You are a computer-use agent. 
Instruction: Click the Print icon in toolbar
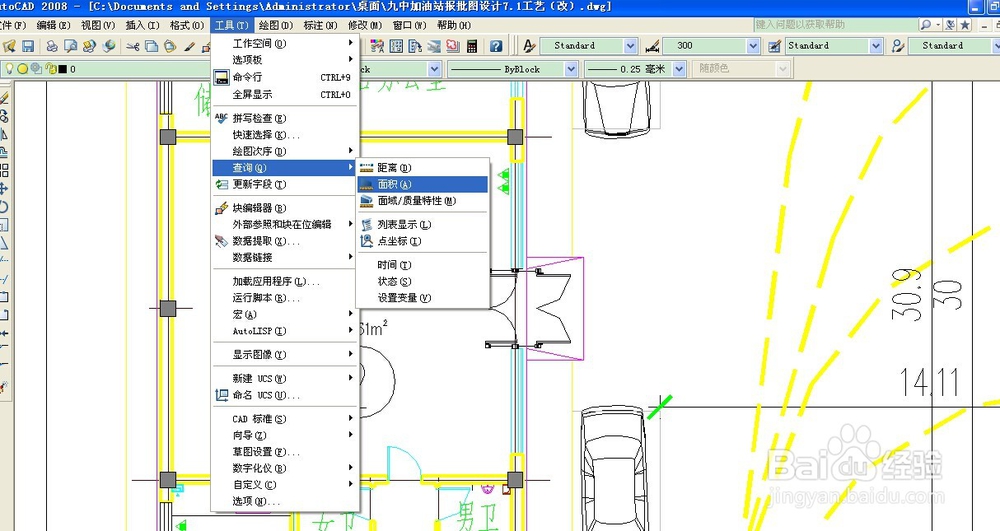click(52, 46)
